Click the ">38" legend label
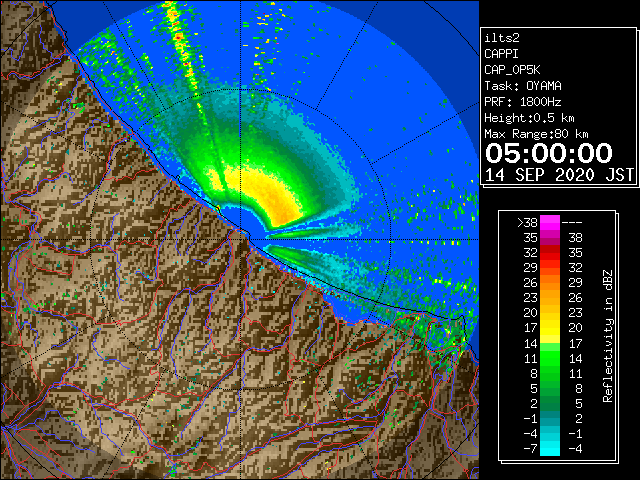The width and height of the screenshot is (640, 480). [x=528, y=222]
